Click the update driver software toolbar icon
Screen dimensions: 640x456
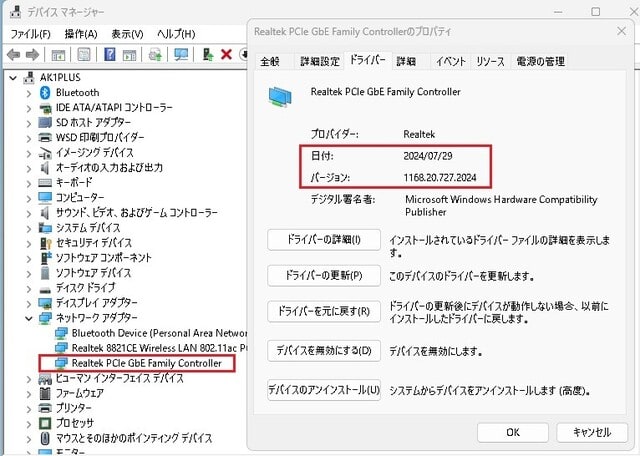pos(155,54)
